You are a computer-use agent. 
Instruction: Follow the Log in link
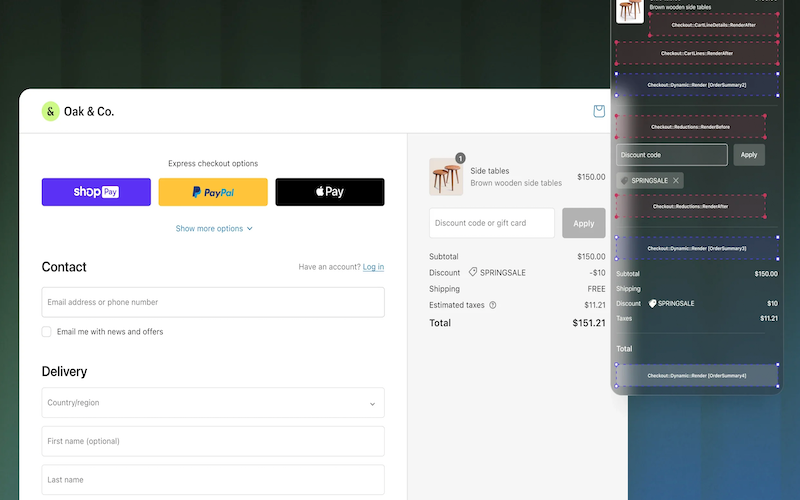click(373, 267)
